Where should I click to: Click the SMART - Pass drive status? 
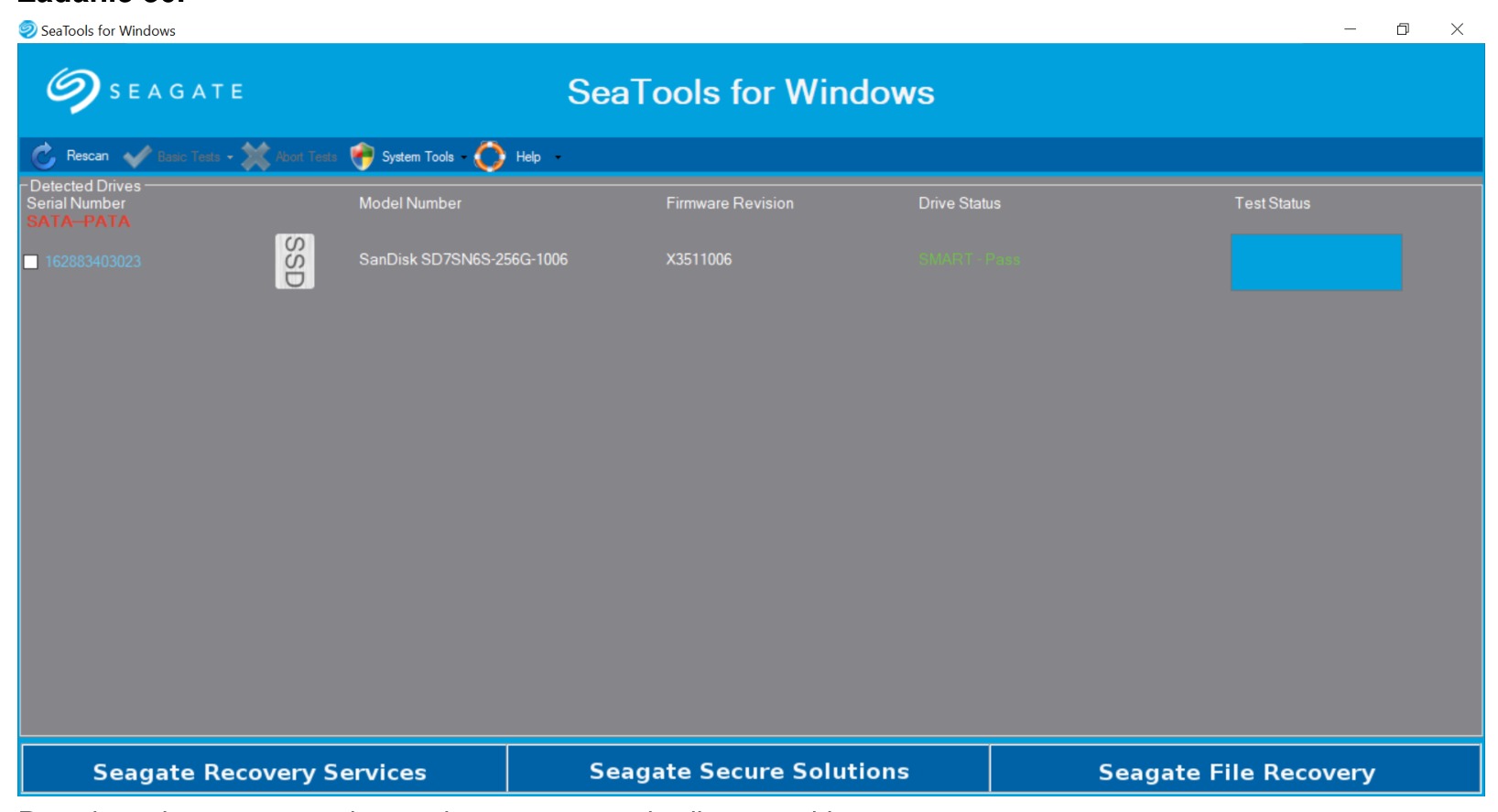click(969, 259)
